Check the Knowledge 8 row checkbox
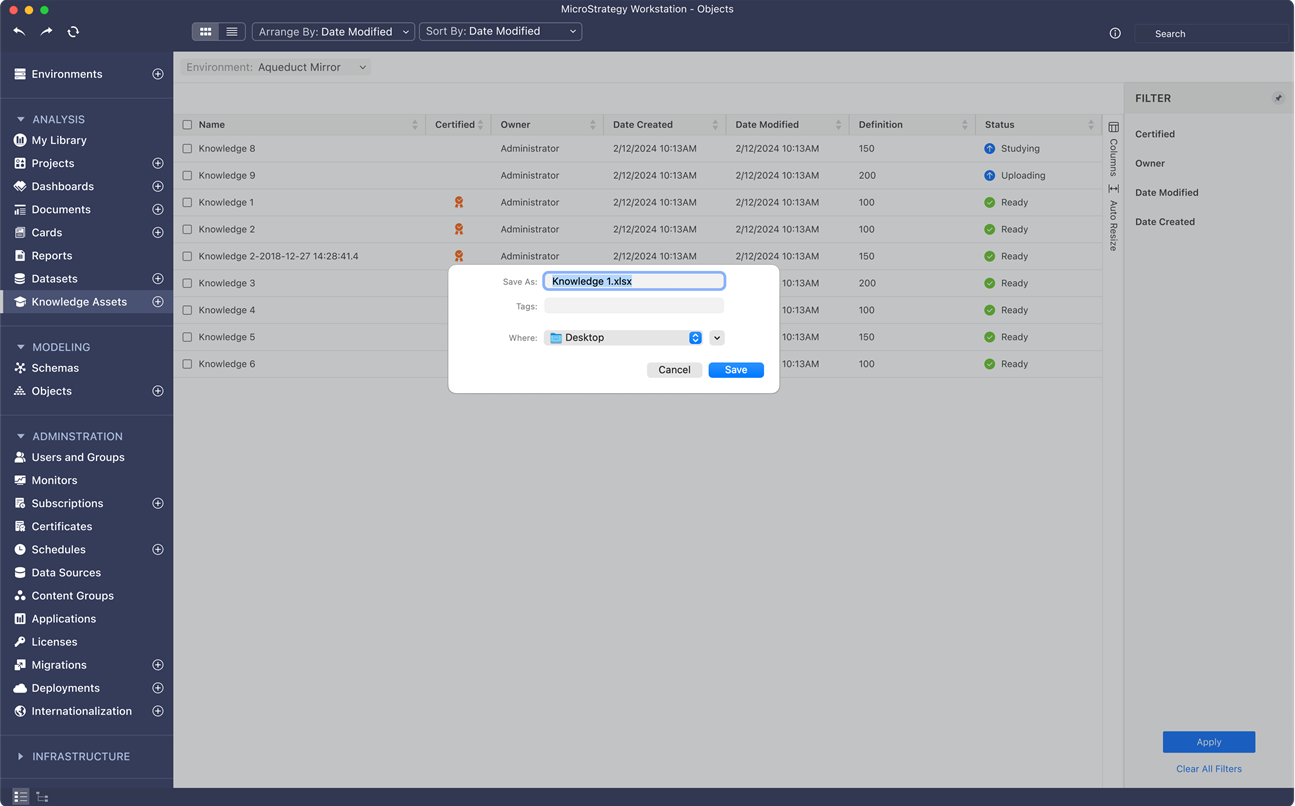 click(x=187, y=149)
